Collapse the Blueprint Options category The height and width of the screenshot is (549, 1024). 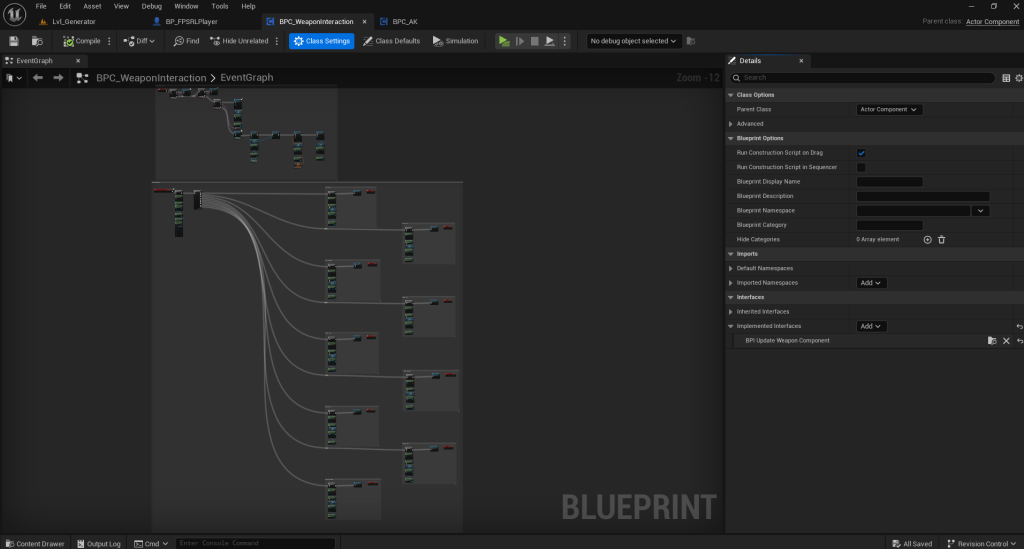coord(731,138)
